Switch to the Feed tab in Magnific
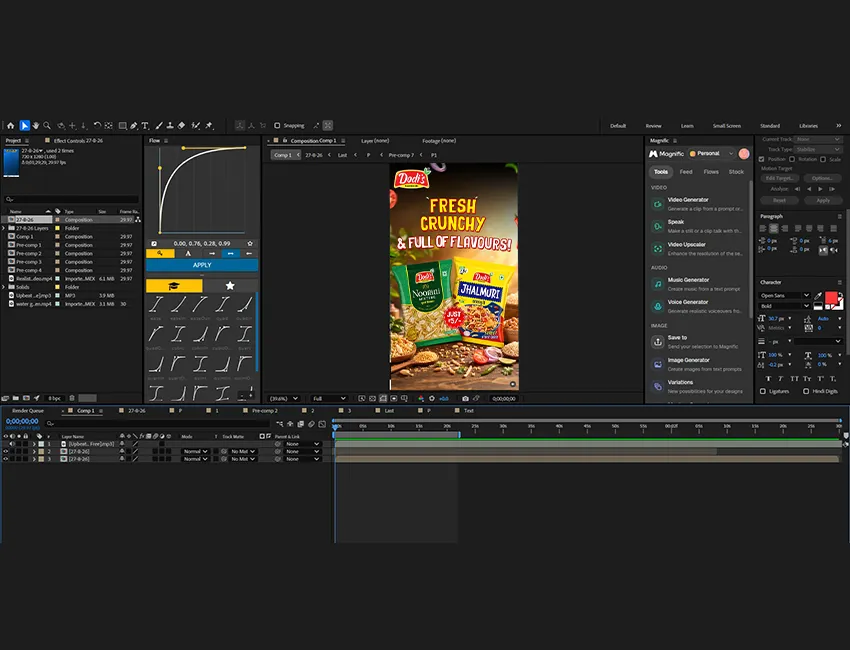The height and width of the screenshot is (650, 850). [x=686, y=172]
